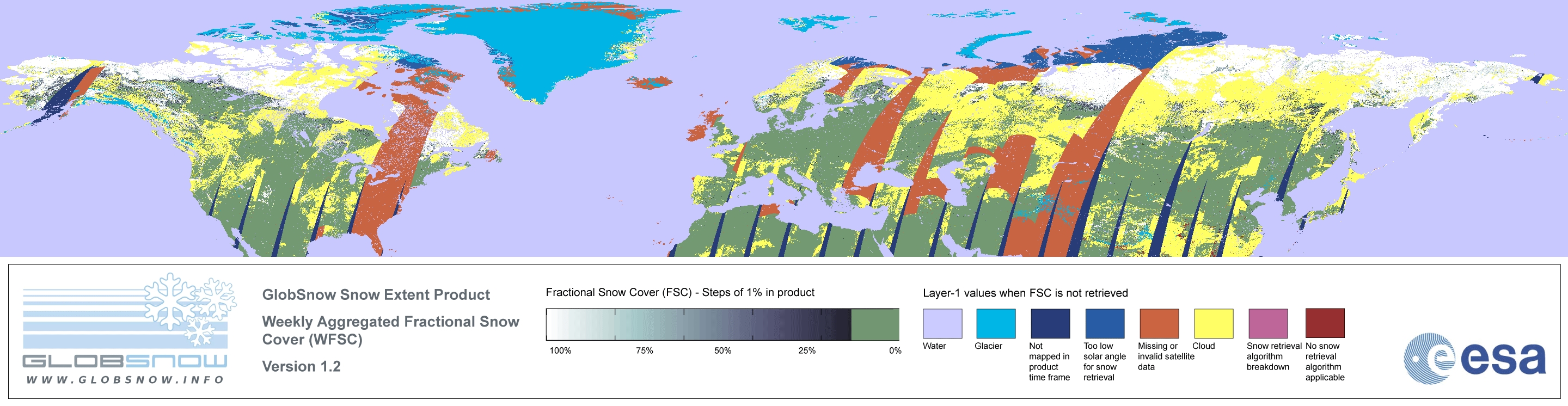The image size is (1568, 406).
Task: Click the 75% scale label
Action: 644,350
